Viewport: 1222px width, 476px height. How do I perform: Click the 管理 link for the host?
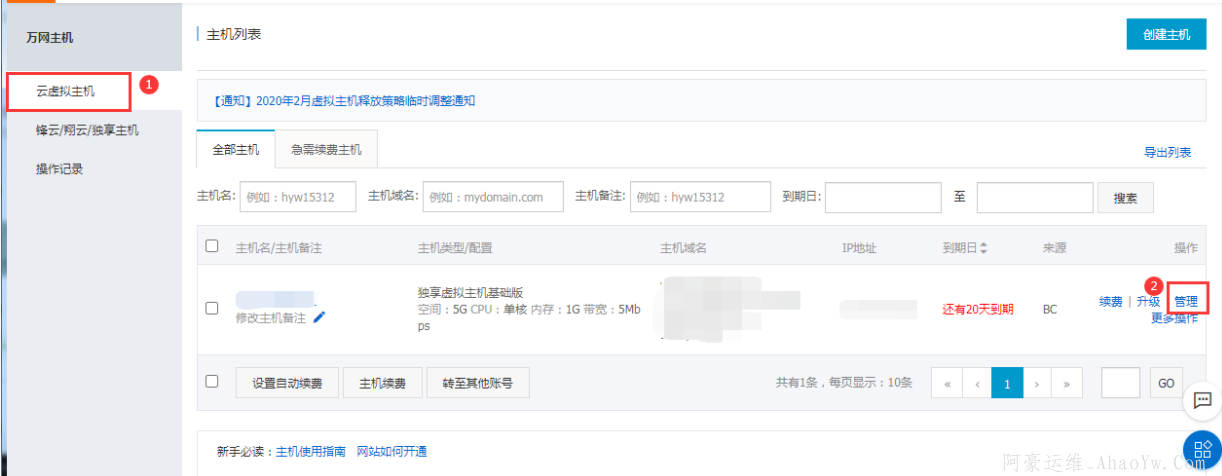1185,301
